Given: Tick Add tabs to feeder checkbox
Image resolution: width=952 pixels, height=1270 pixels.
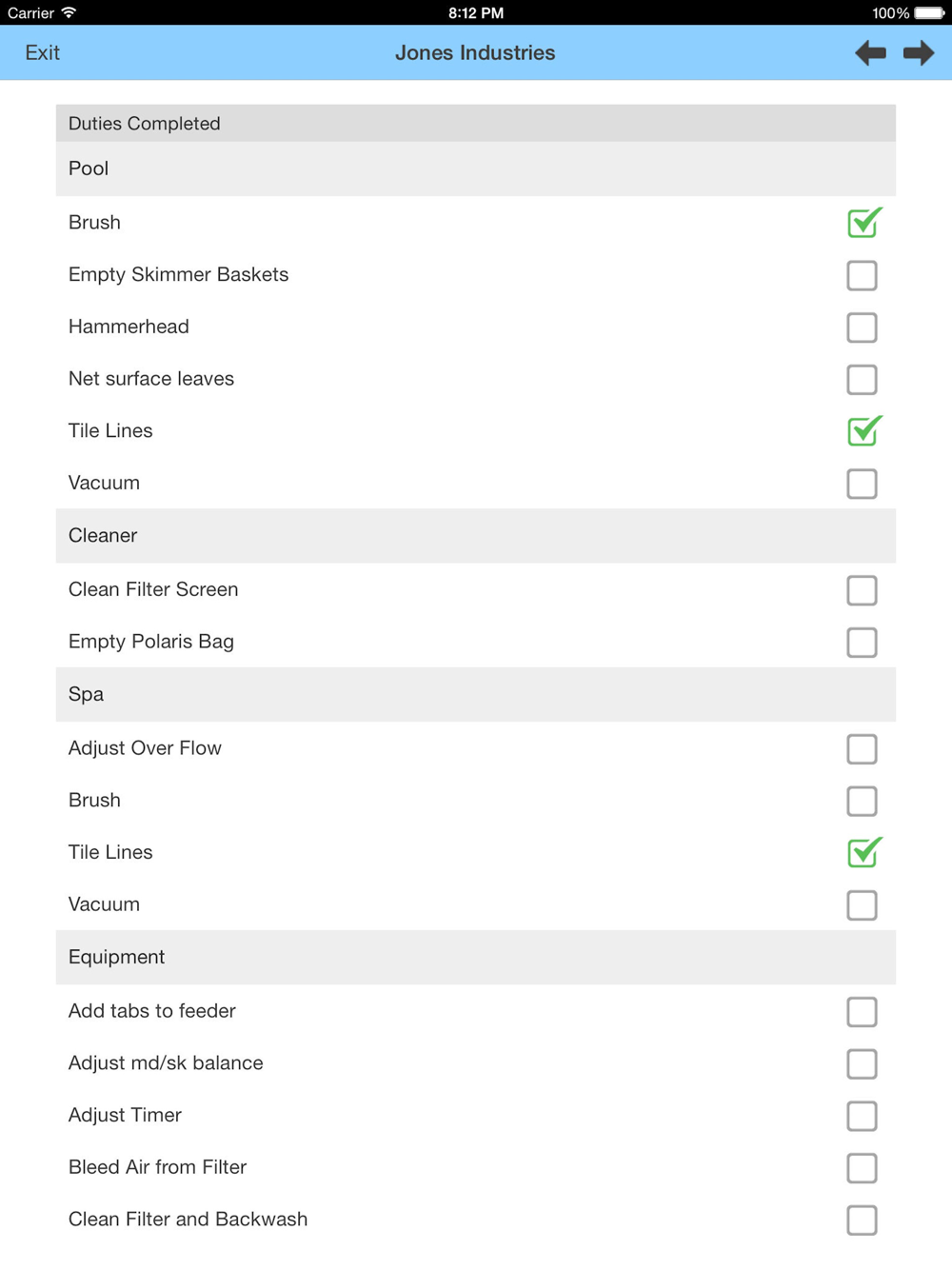Looking at the screenshot, I should (x=862, y=1012).
